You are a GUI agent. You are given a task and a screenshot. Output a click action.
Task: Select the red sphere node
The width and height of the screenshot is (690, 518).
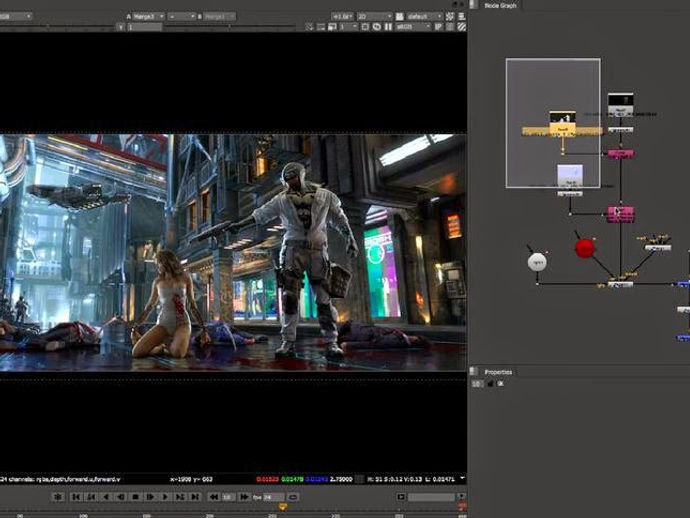[x=585, y=248]
